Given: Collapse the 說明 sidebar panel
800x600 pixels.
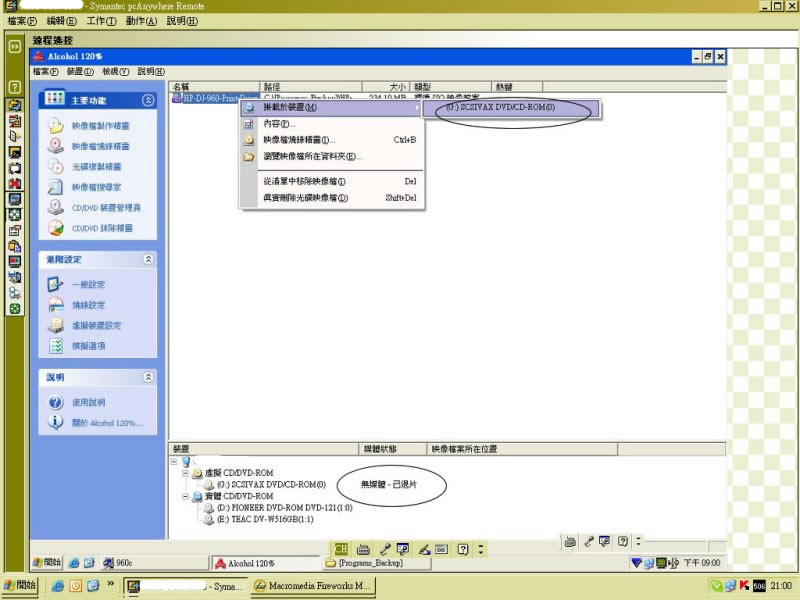Looking at the screenshot, I should (148, 377).
